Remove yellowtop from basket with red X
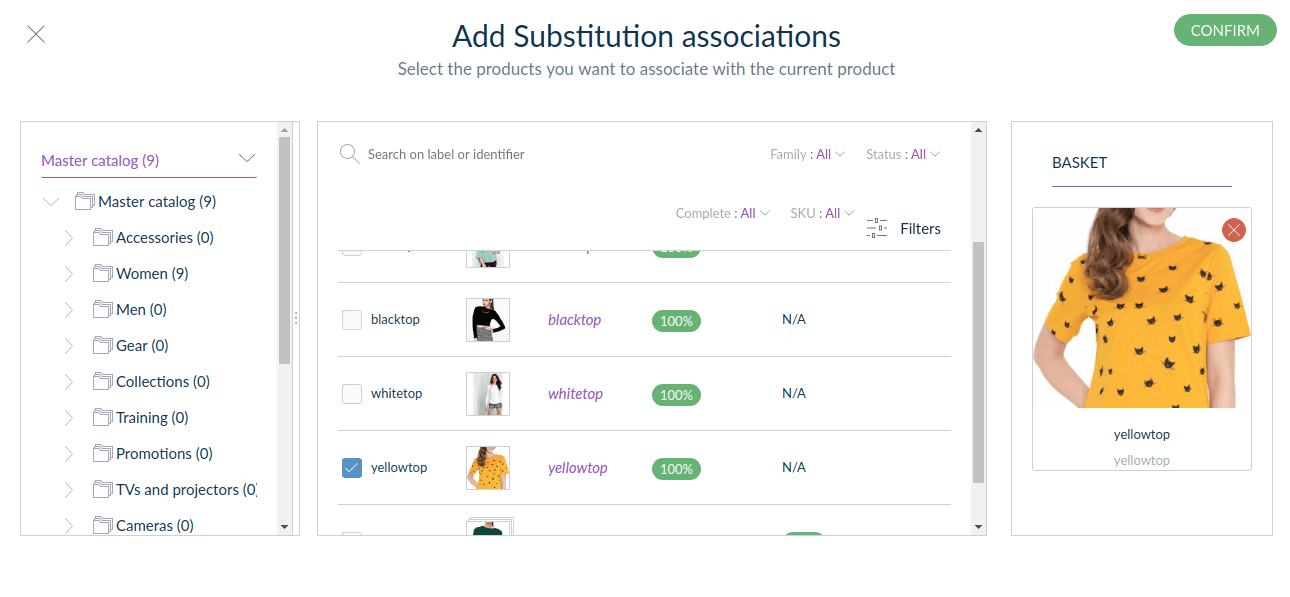This screenshot has height=597, width=1290. coord(1234,230)
